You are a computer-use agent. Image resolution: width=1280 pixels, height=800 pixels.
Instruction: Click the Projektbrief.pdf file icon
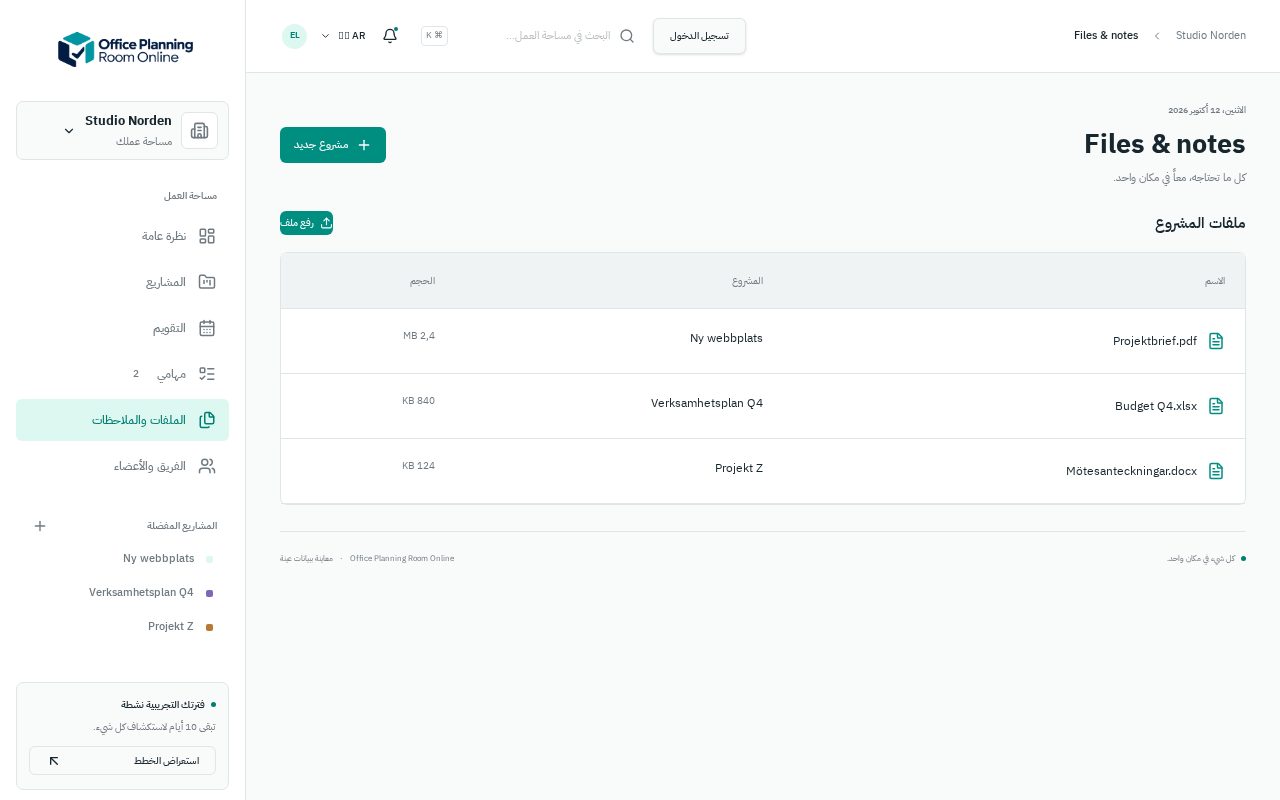click(x=1216, y=341)
